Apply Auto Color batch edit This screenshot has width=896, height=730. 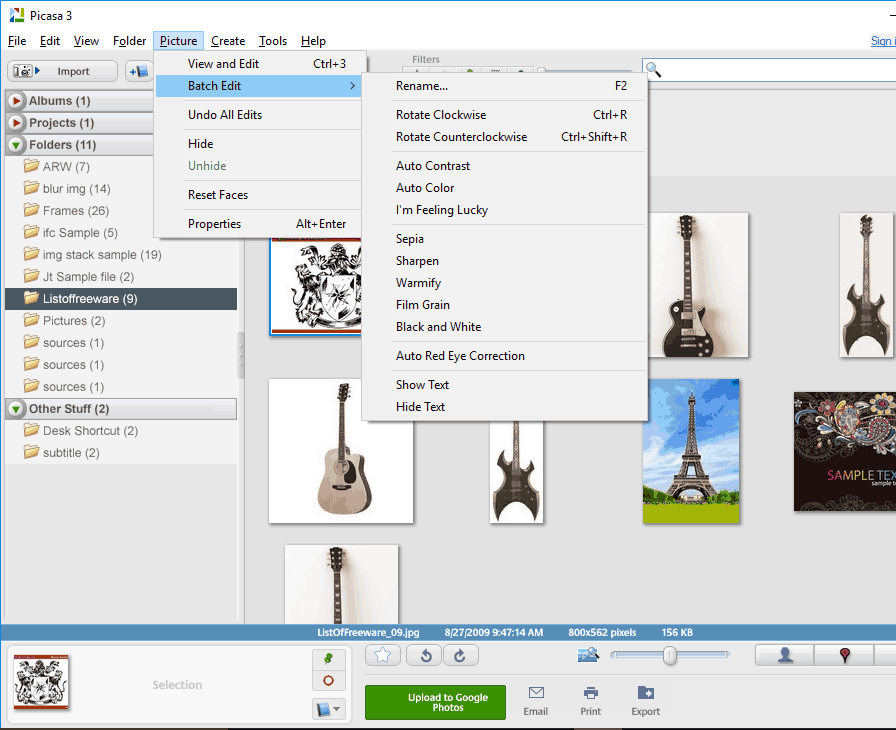click(505, 188)
